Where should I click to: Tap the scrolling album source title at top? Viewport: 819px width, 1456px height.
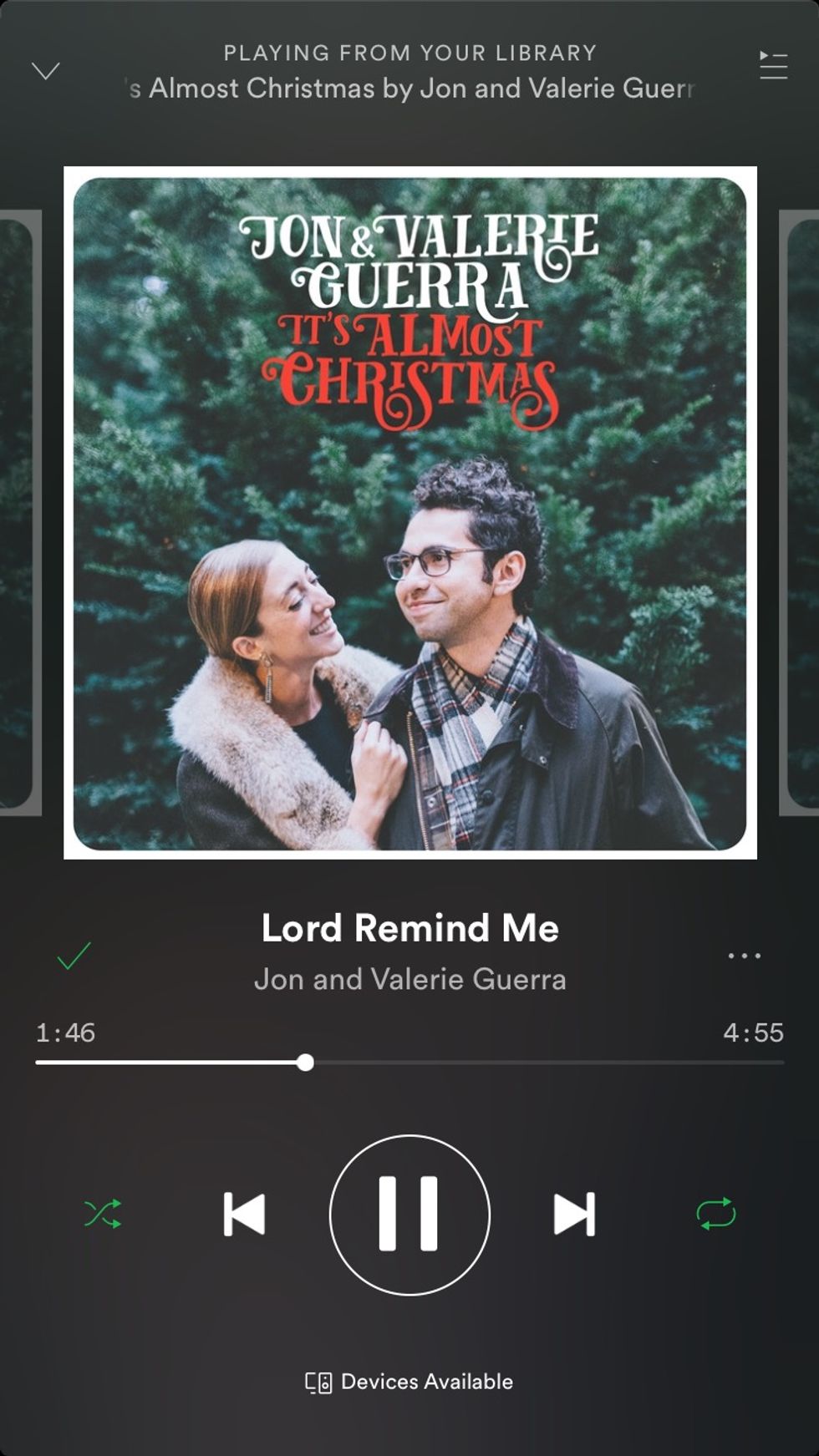click(x=409, y=89)
